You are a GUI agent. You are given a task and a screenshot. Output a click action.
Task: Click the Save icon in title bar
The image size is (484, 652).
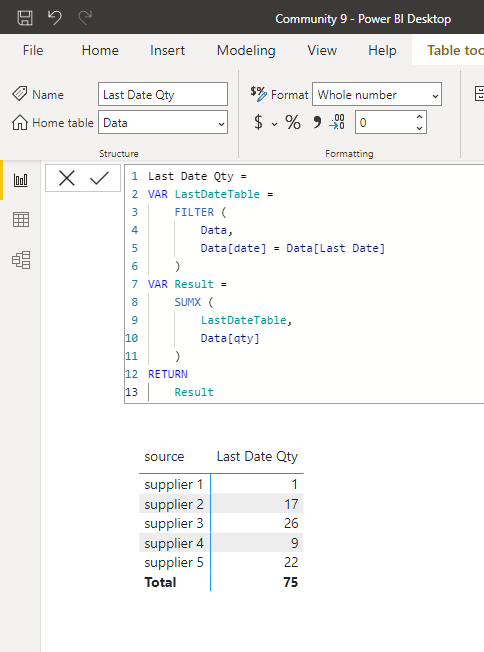click(x=25, y=18)
